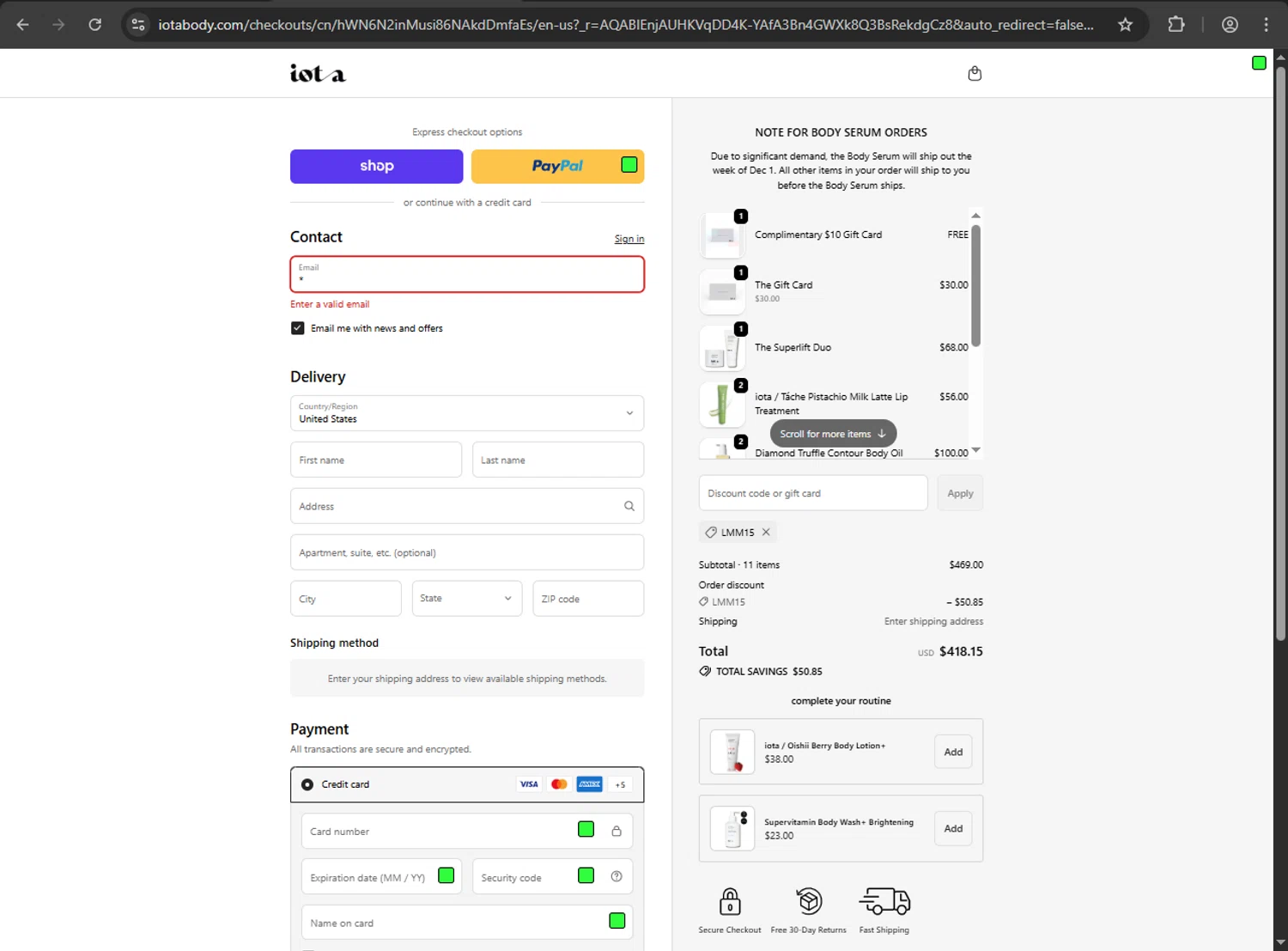1288x951 pixels.
Task: Click the Sign in link
Action: (629, 239)
